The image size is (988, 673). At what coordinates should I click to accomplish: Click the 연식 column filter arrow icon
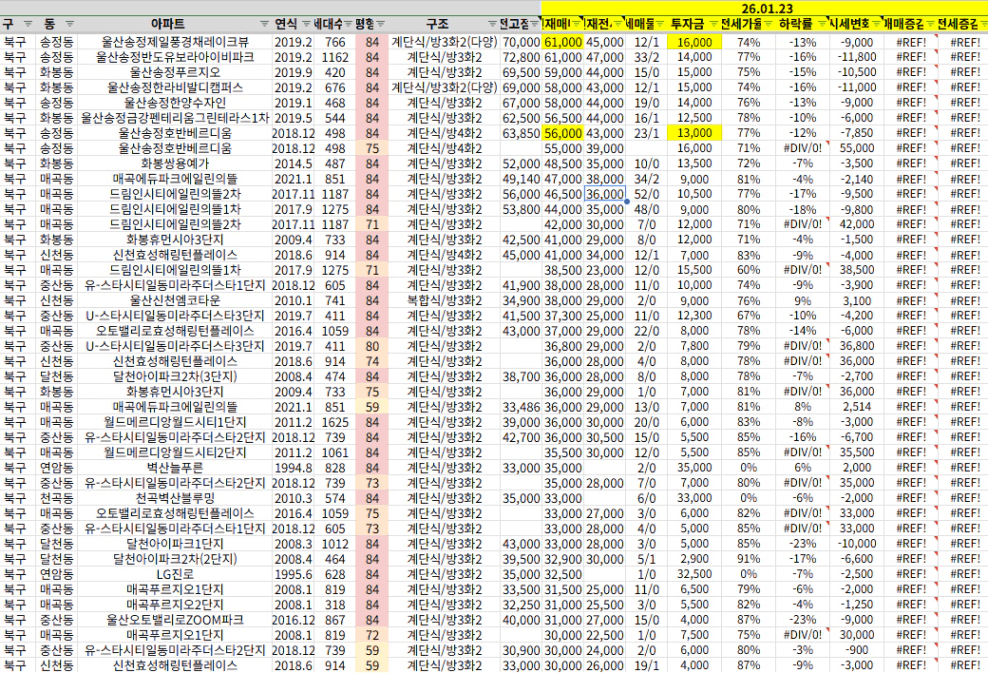(x=306, y=24)
